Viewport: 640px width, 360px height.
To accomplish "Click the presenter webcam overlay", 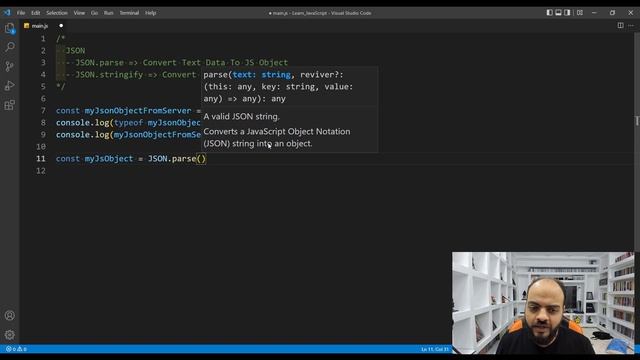I will click(543, 303).
